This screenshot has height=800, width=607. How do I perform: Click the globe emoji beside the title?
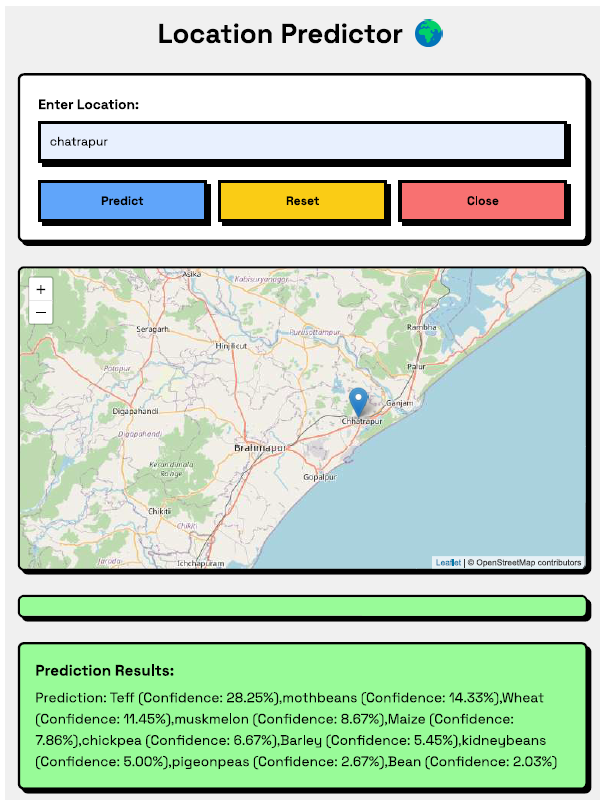(428, 34)
